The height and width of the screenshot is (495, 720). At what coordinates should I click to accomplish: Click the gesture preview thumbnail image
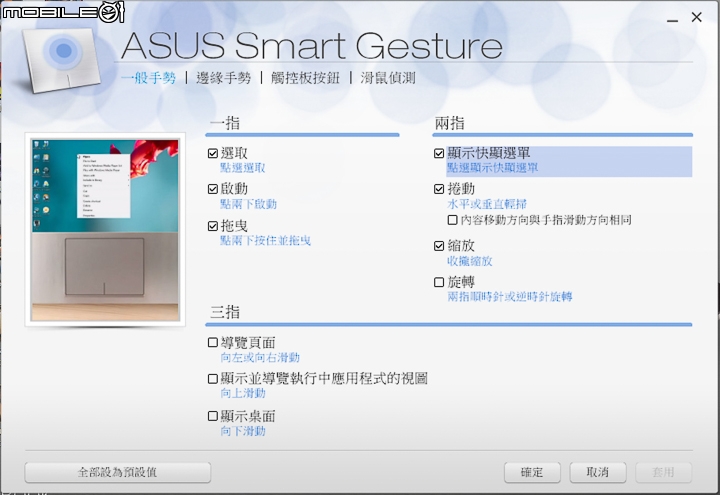(105, 230)
